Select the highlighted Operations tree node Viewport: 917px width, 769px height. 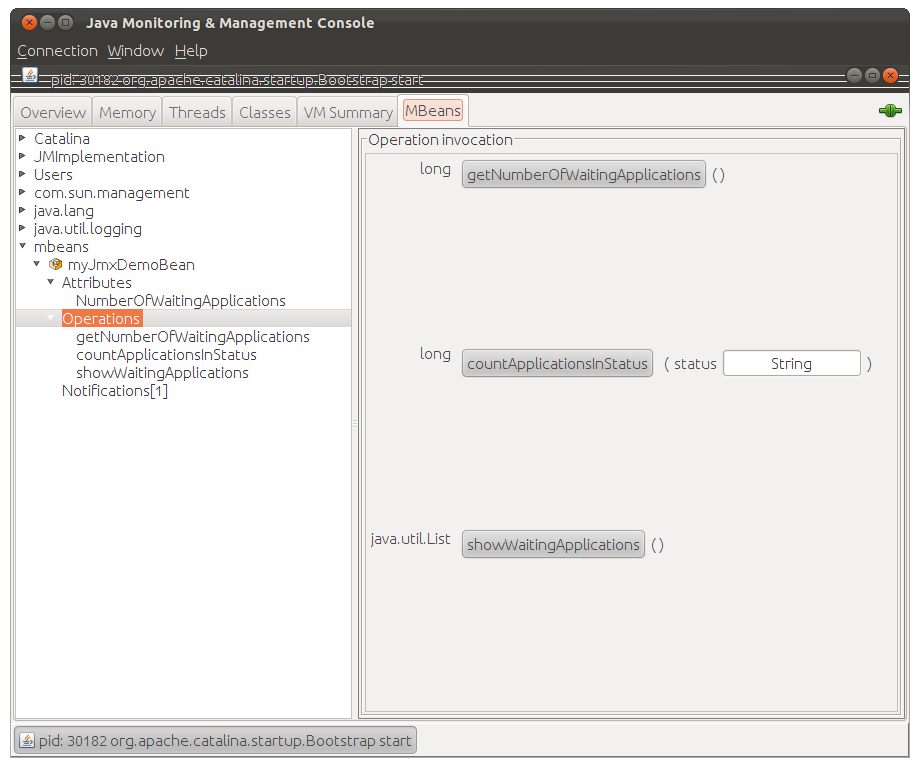click(102, 319)
